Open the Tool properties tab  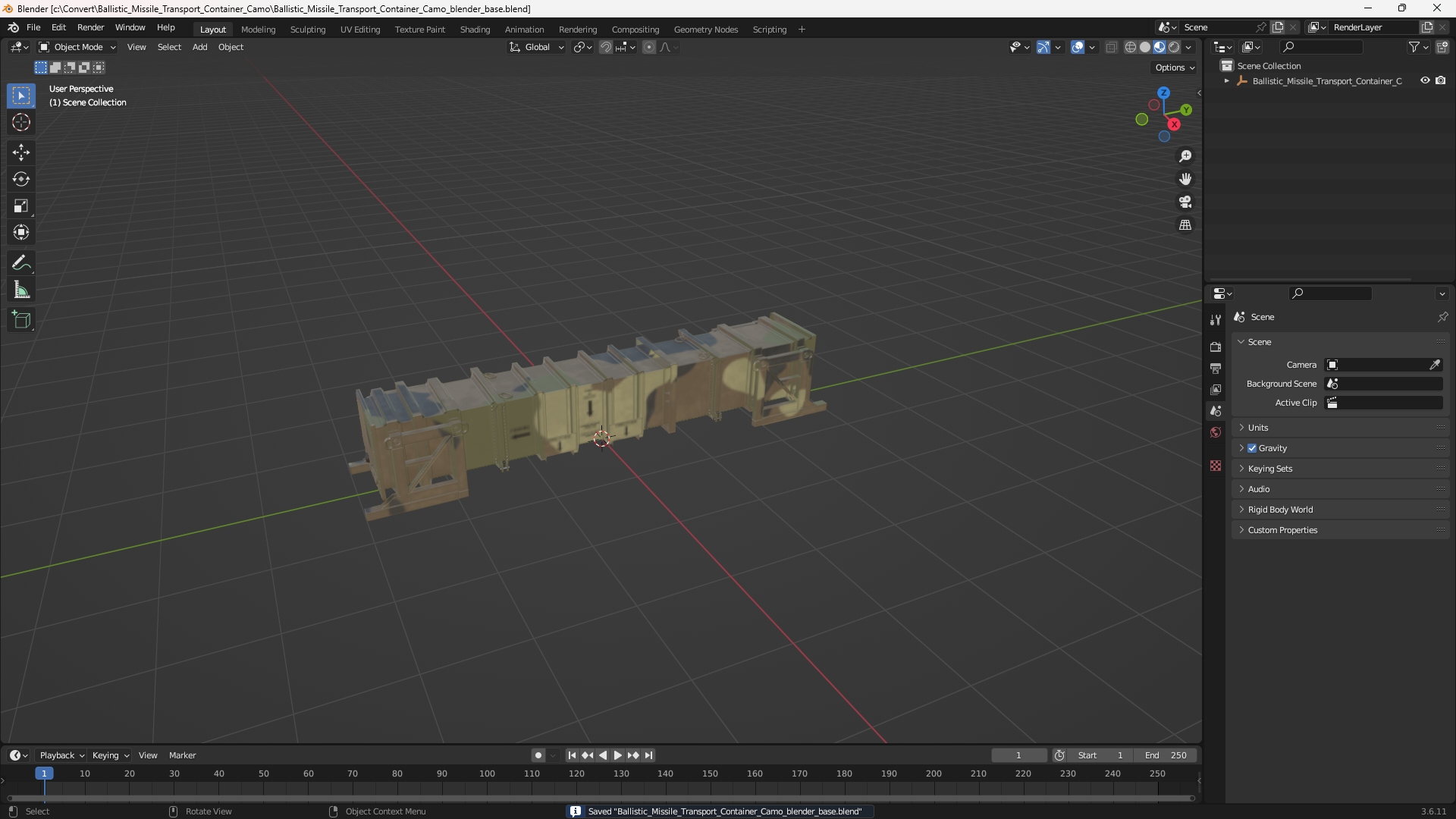click(1216, 320)
